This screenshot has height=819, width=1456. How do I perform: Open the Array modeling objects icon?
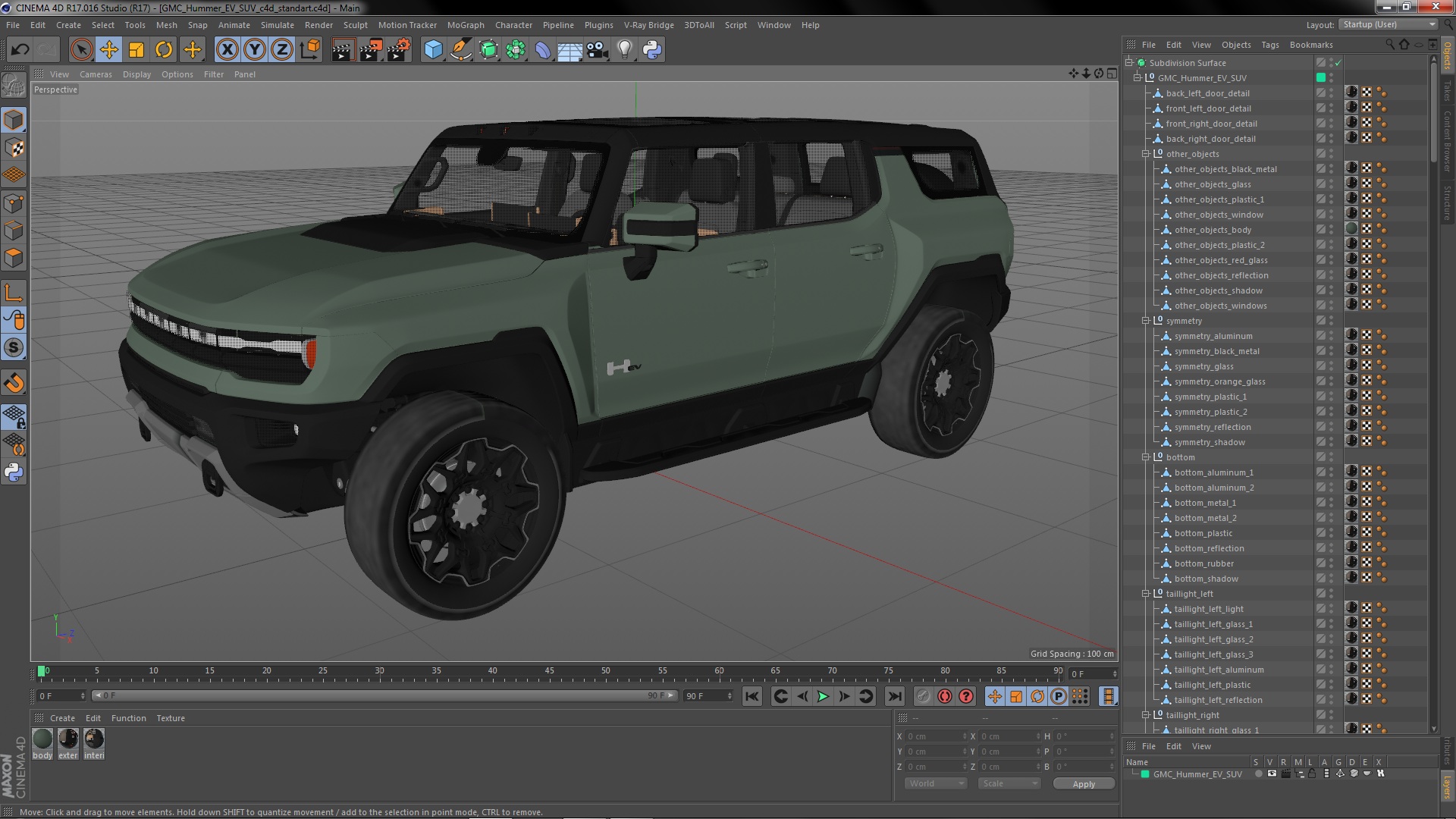516,50
